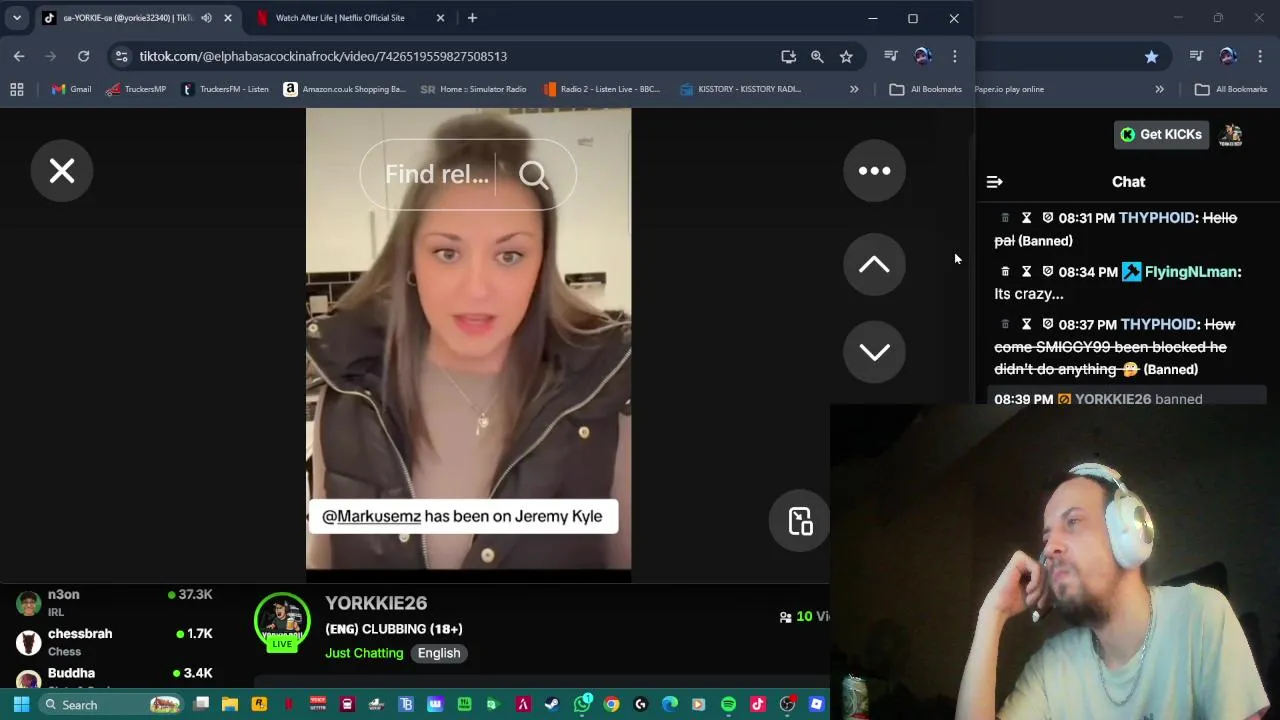The image size is (1280, 720).
Task: Expand the tab search dropdown arrow
Action: point(17,18)
